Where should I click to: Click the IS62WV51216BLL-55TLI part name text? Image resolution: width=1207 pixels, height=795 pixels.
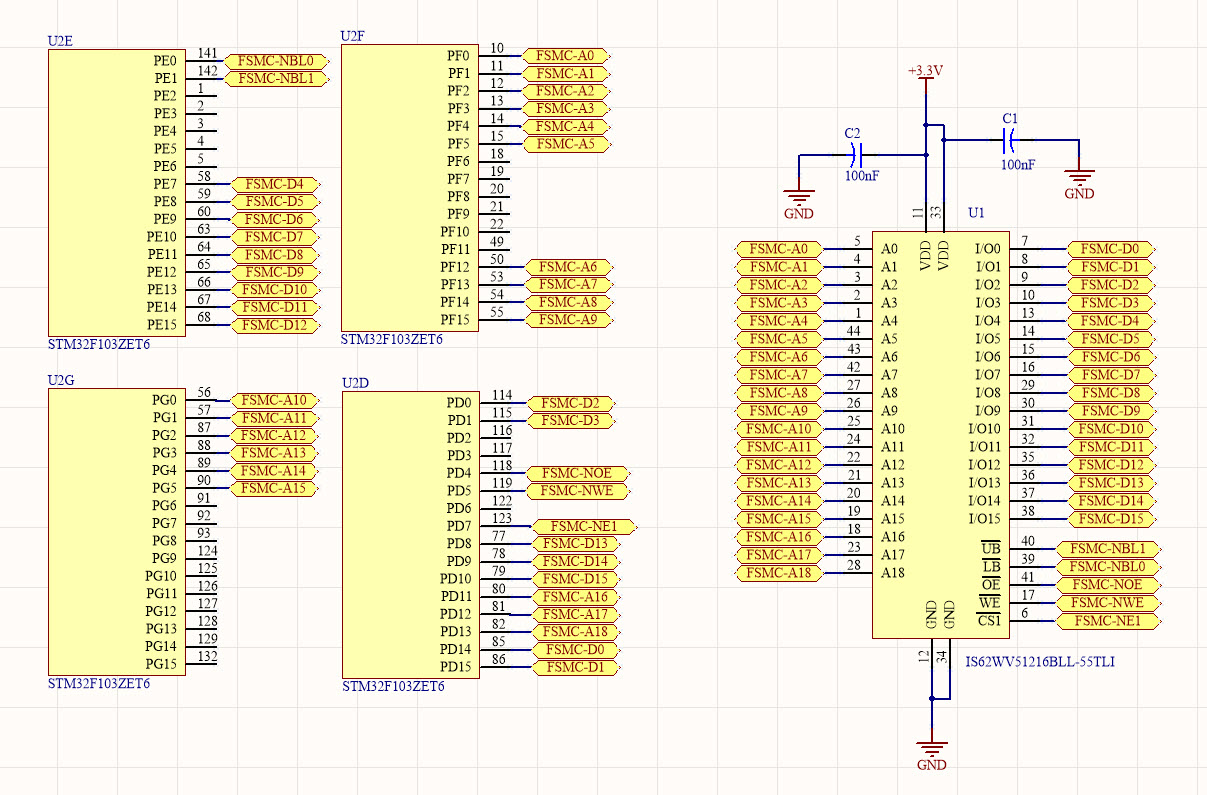(1041, 662)
